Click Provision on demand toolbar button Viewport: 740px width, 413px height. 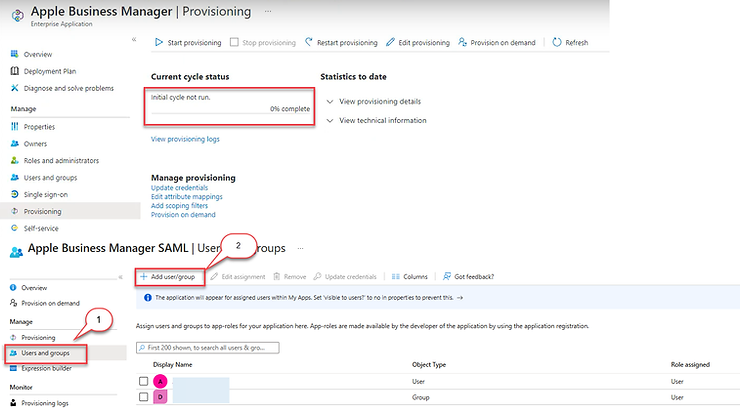pyautogui.click(x=497, y=42)
